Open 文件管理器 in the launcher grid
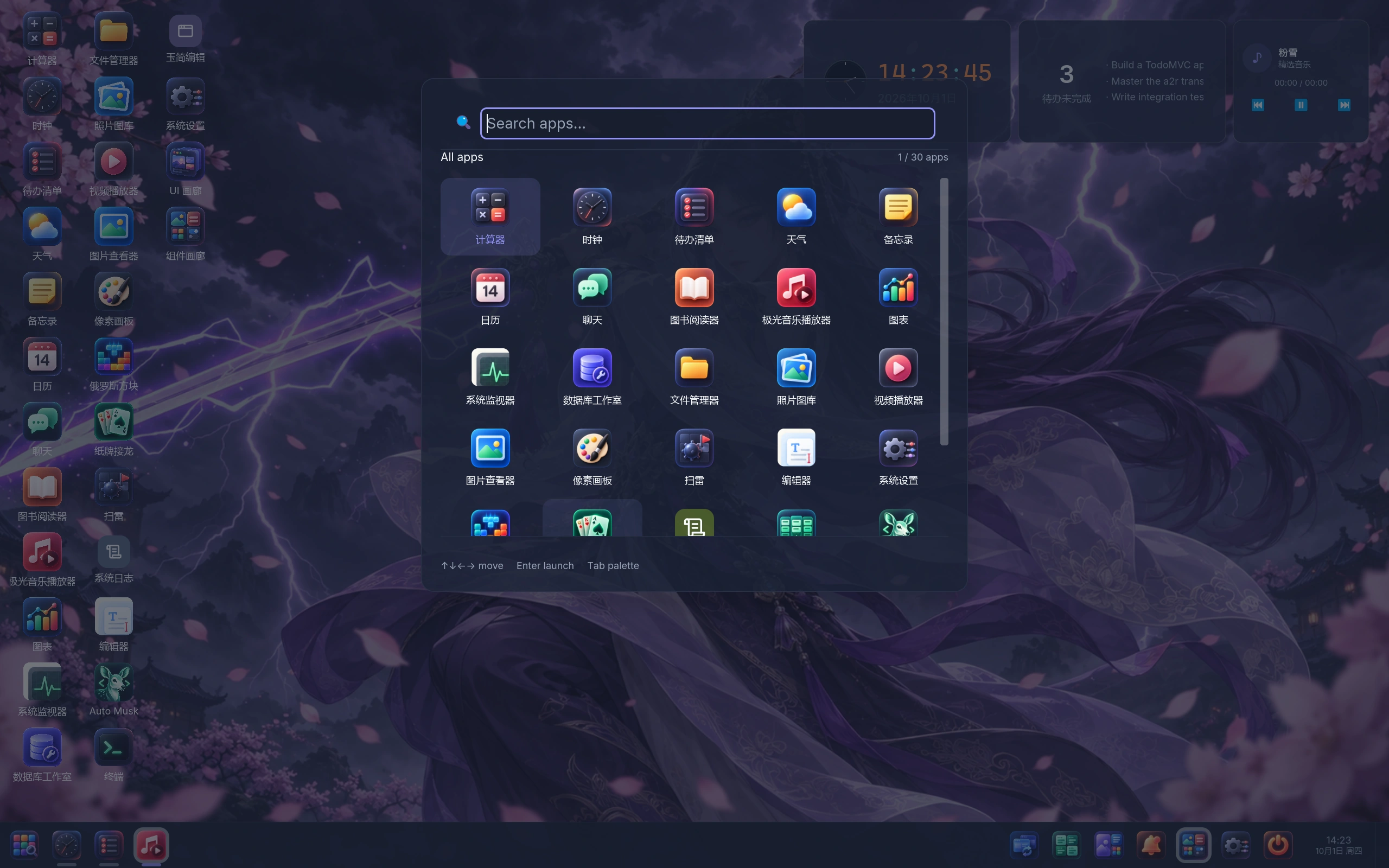The height and width of the screenshot is (868, 1389). pyautogui.click(x=694, y=377)
